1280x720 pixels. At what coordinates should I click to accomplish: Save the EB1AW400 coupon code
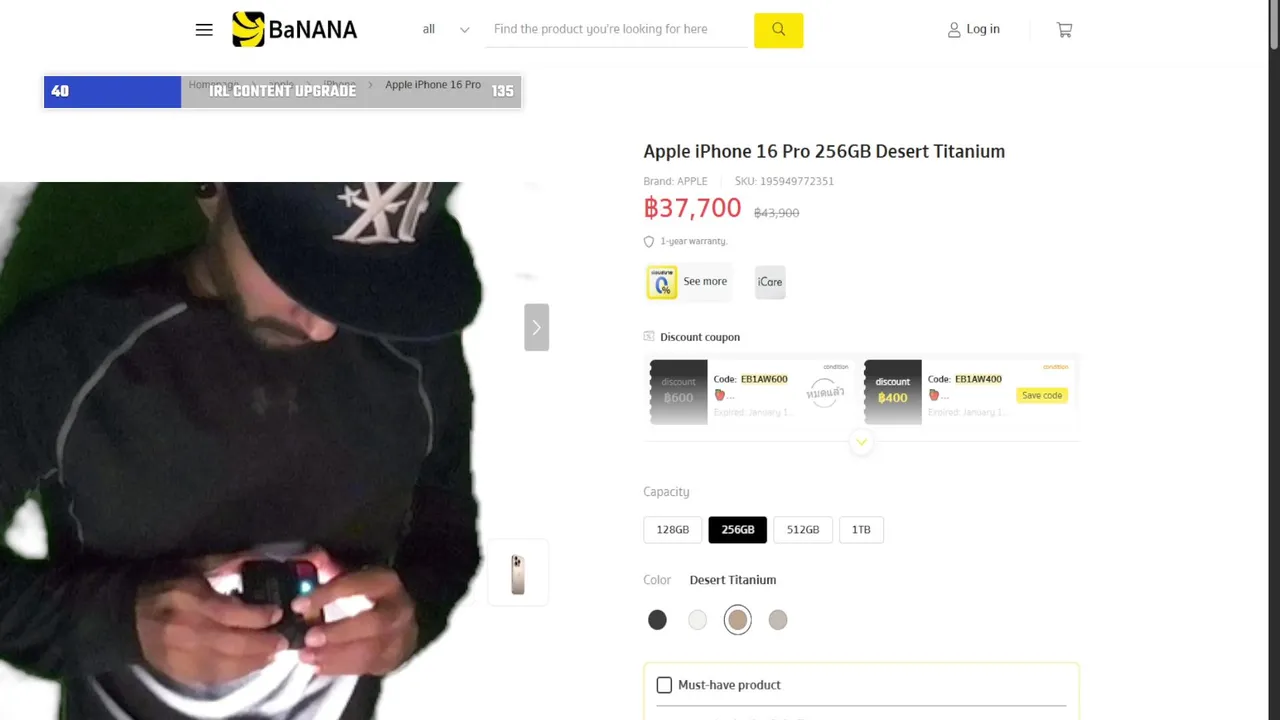pyautogui.click(x=1041, y=395)
